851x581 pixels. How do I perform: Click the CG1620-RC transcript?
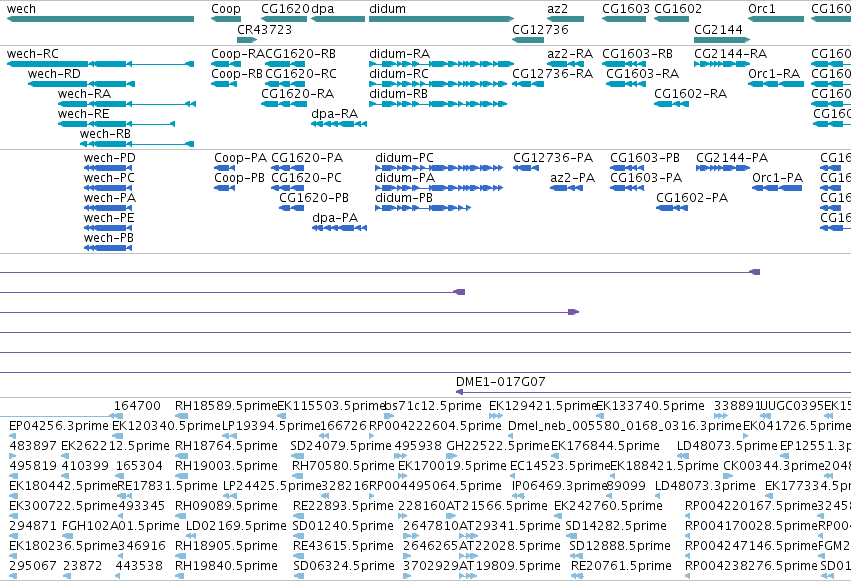coord(286,84)
